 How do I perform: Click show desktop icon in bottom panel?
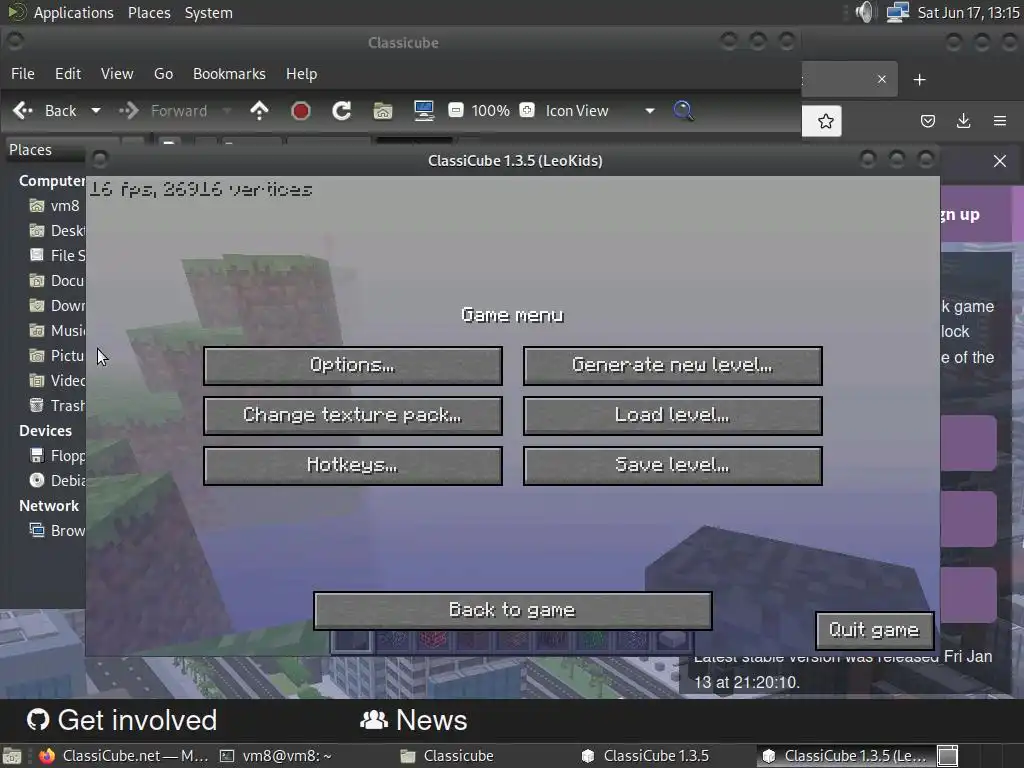point(12,756)
